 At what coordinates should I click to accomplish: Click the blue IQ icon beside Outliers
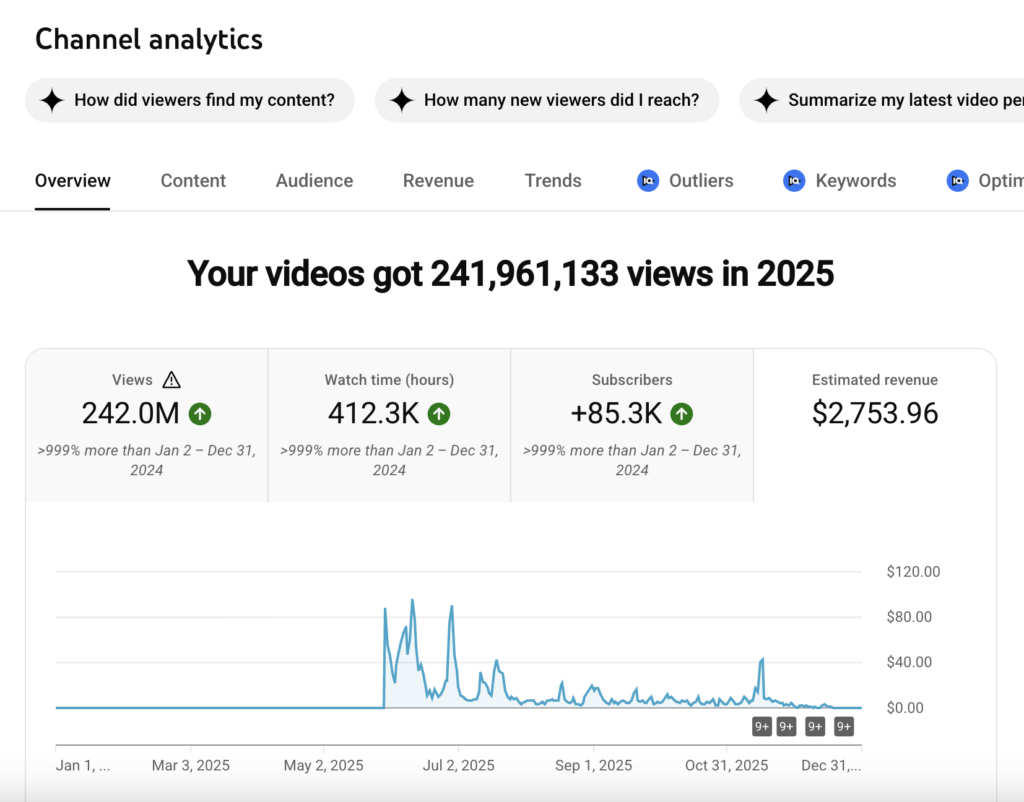648,181
